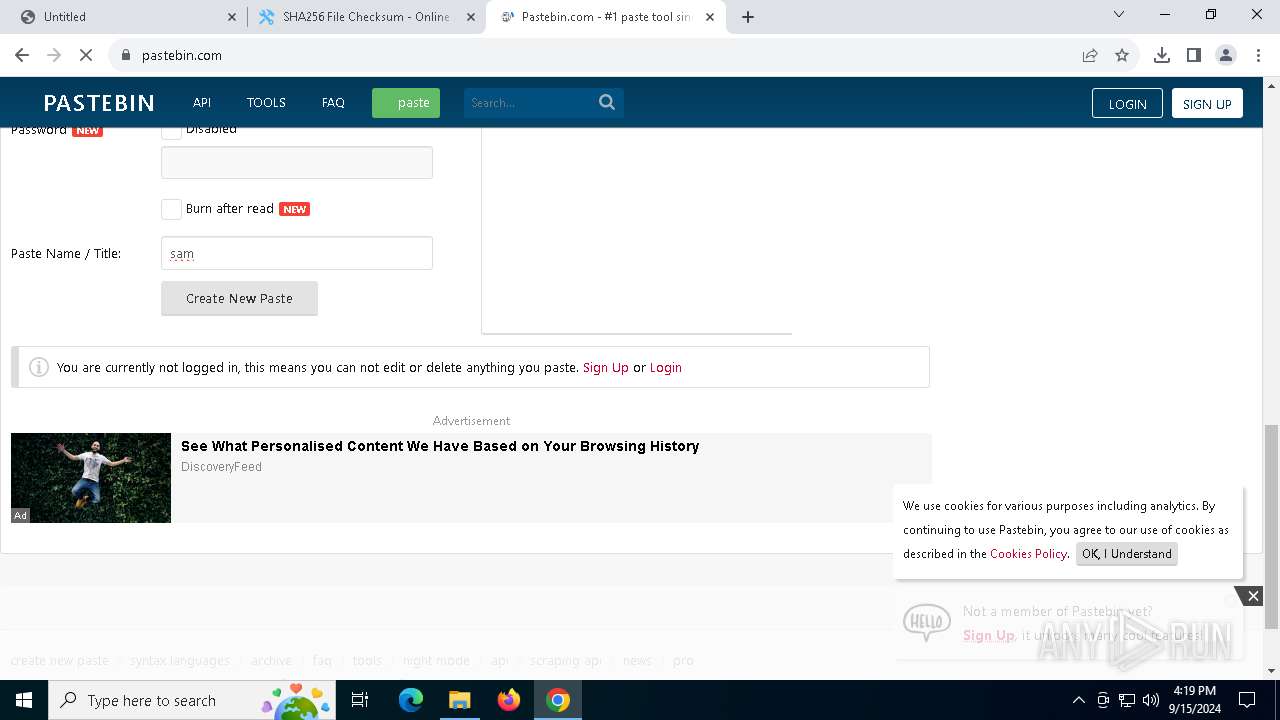1280x720 pixels.
Task: Launch Firefox from the taskbar
Action: (x=509, y=700)
